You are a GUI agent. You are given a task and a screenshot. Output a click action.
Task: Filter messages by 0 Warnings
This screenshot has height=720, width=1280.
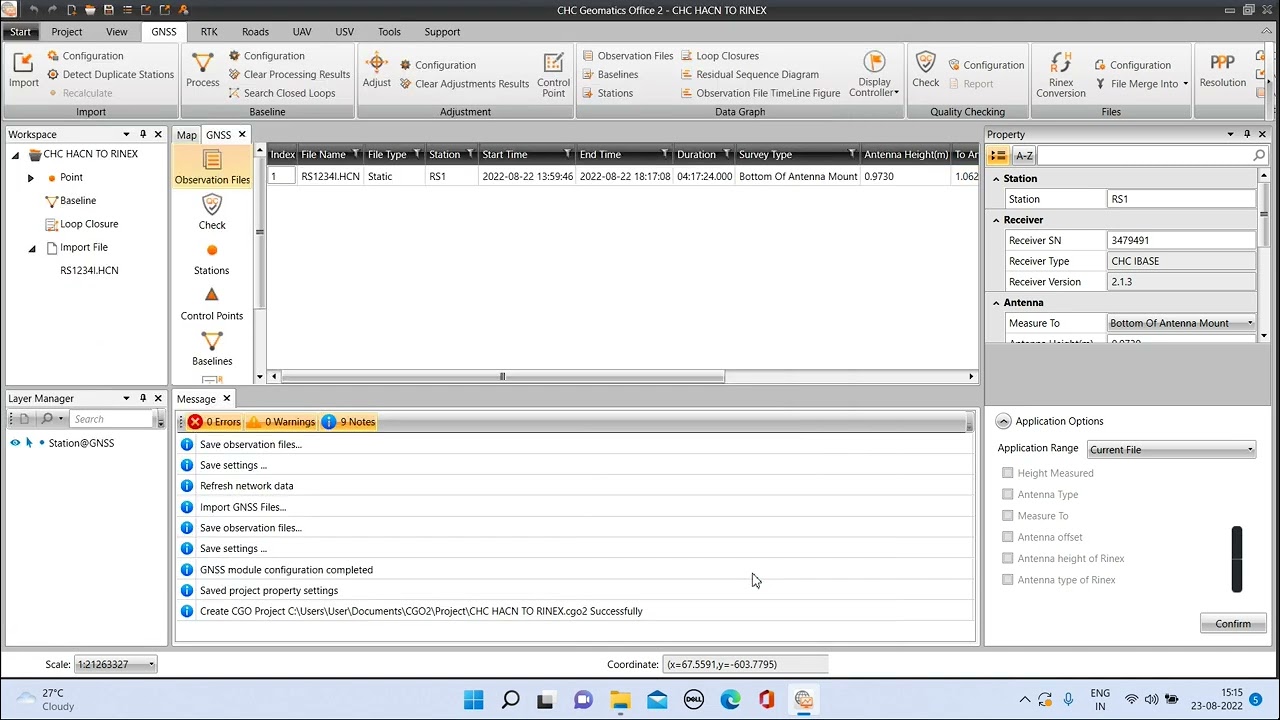[281, 422]
